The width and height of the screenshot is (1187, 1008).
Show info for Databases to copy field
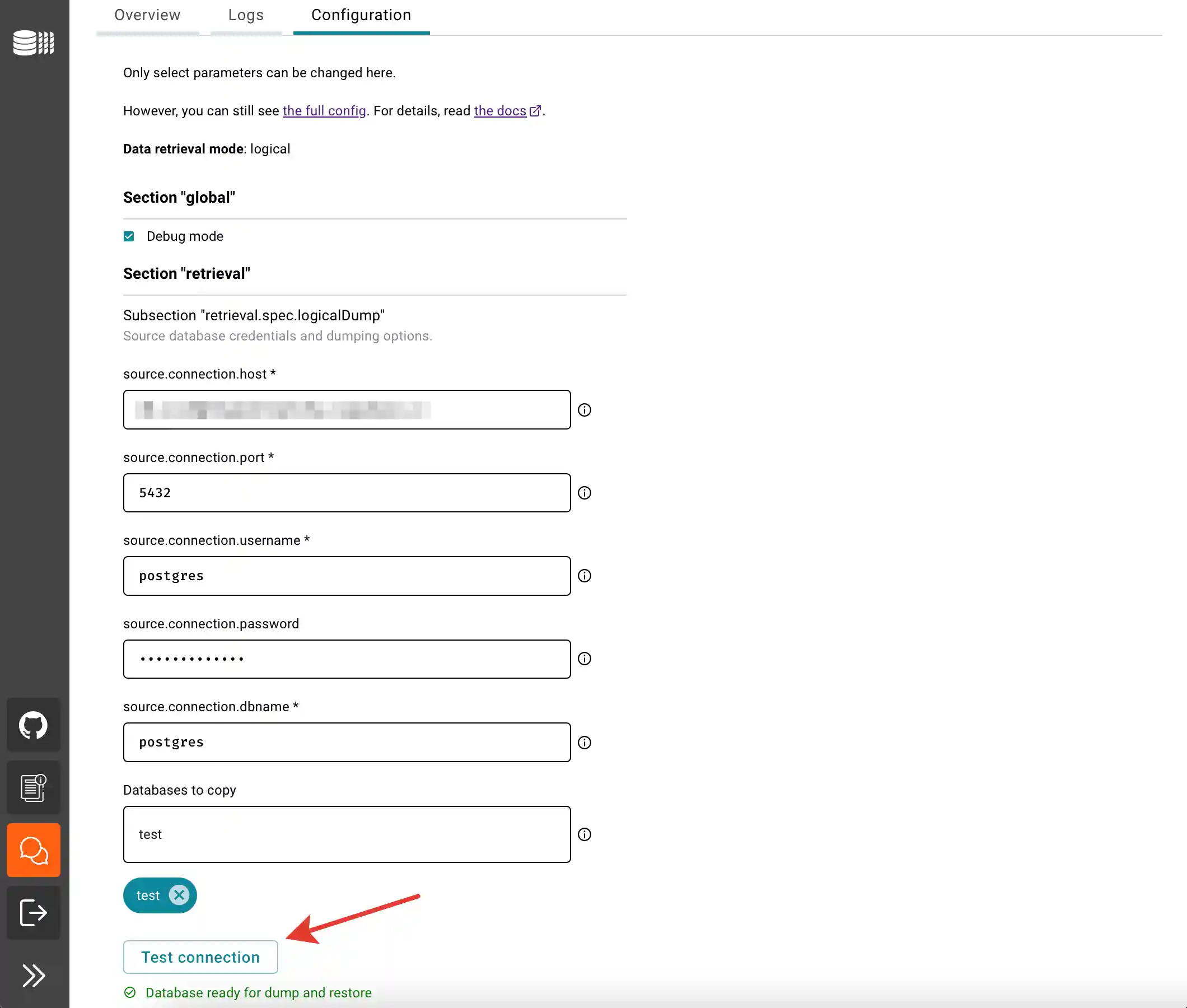(x=585, y=834)
